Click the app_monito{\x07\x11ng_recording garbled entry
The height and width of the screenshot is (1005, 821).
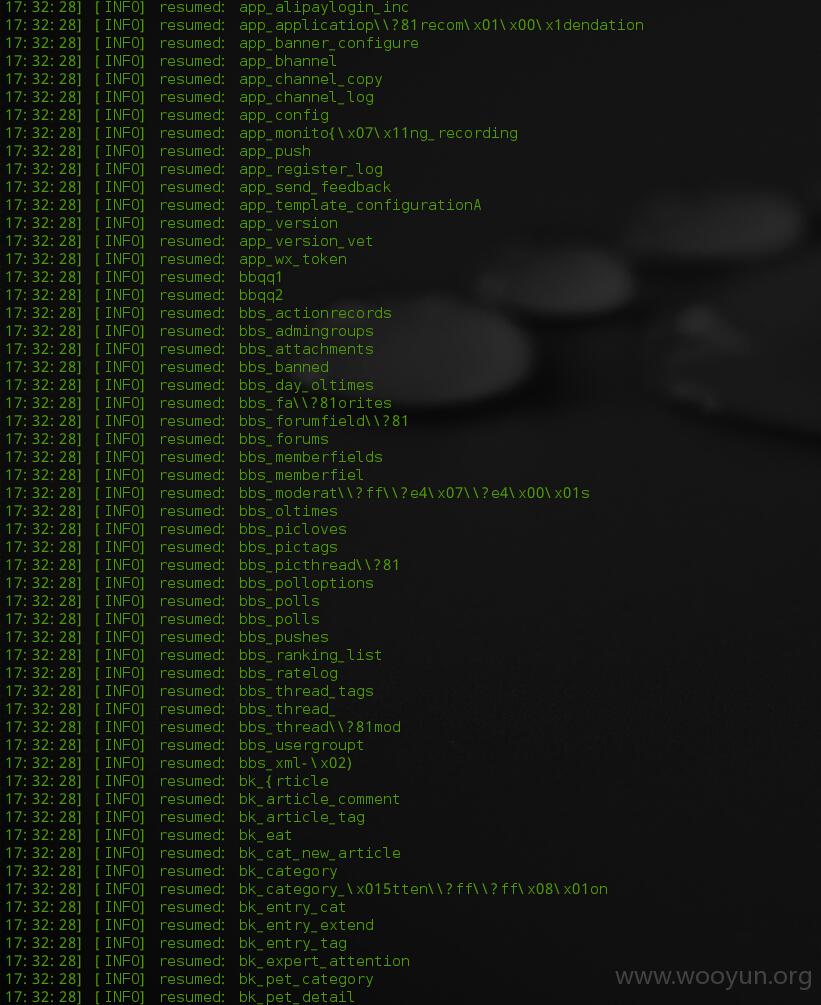pos(378,133)
